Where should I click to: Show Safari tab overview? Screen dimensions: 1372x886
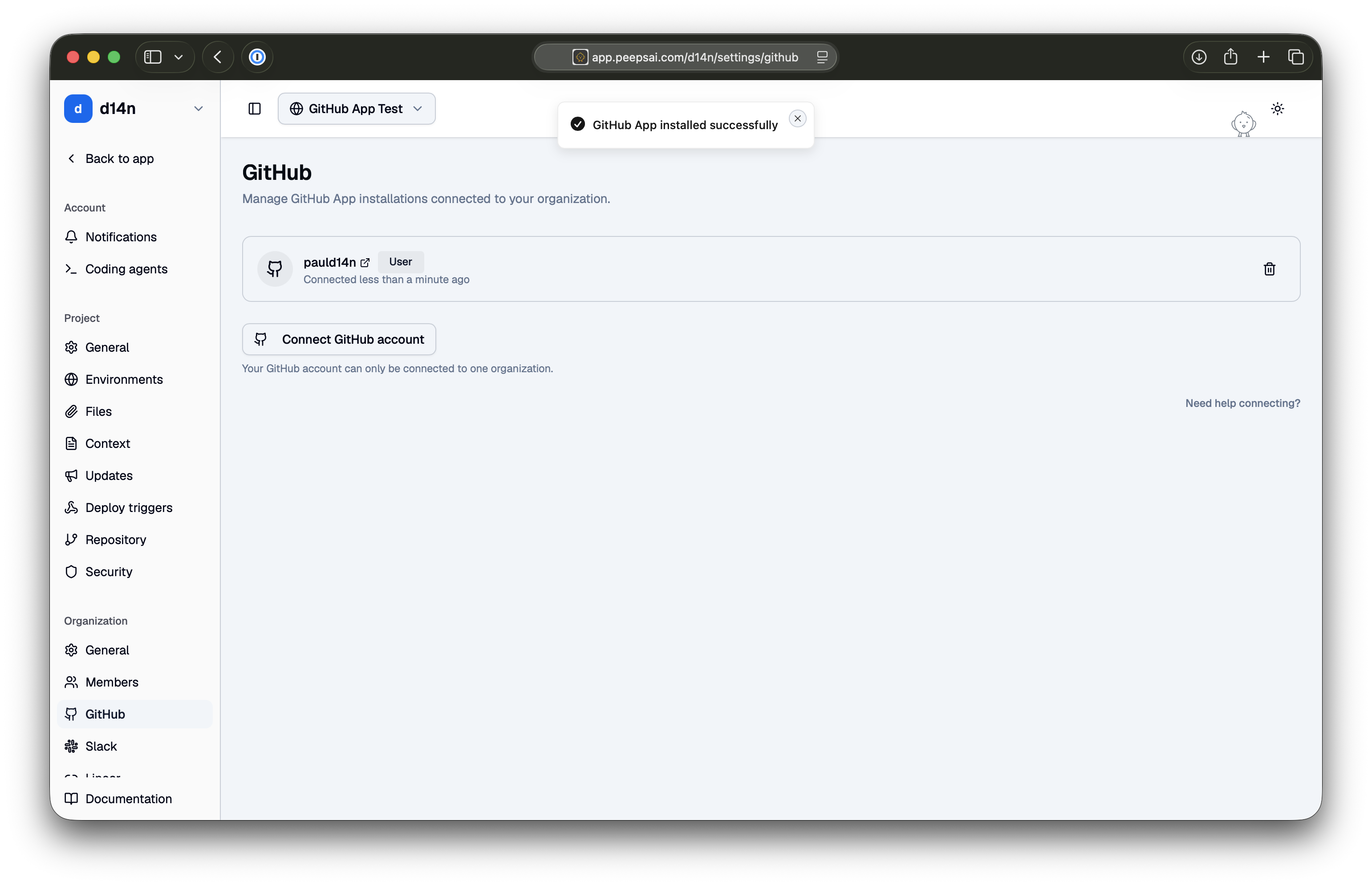(x=1295, y=57)
